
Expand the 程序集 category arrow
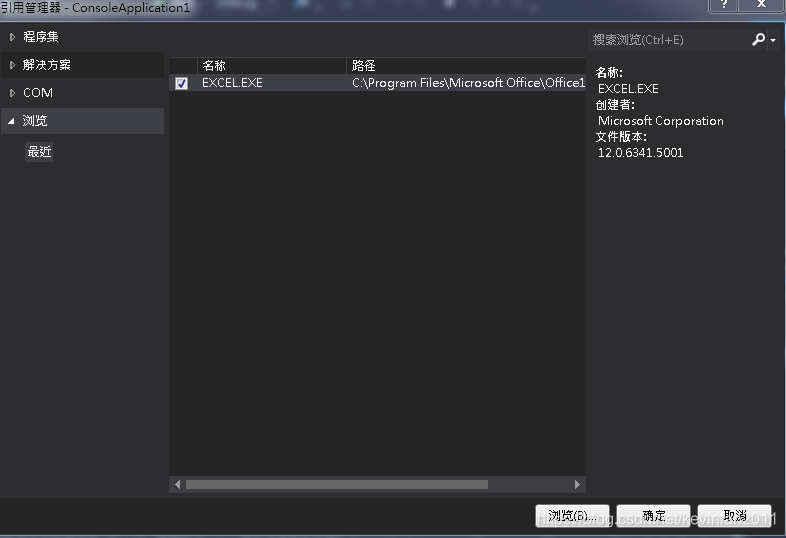tap(12, 37)
